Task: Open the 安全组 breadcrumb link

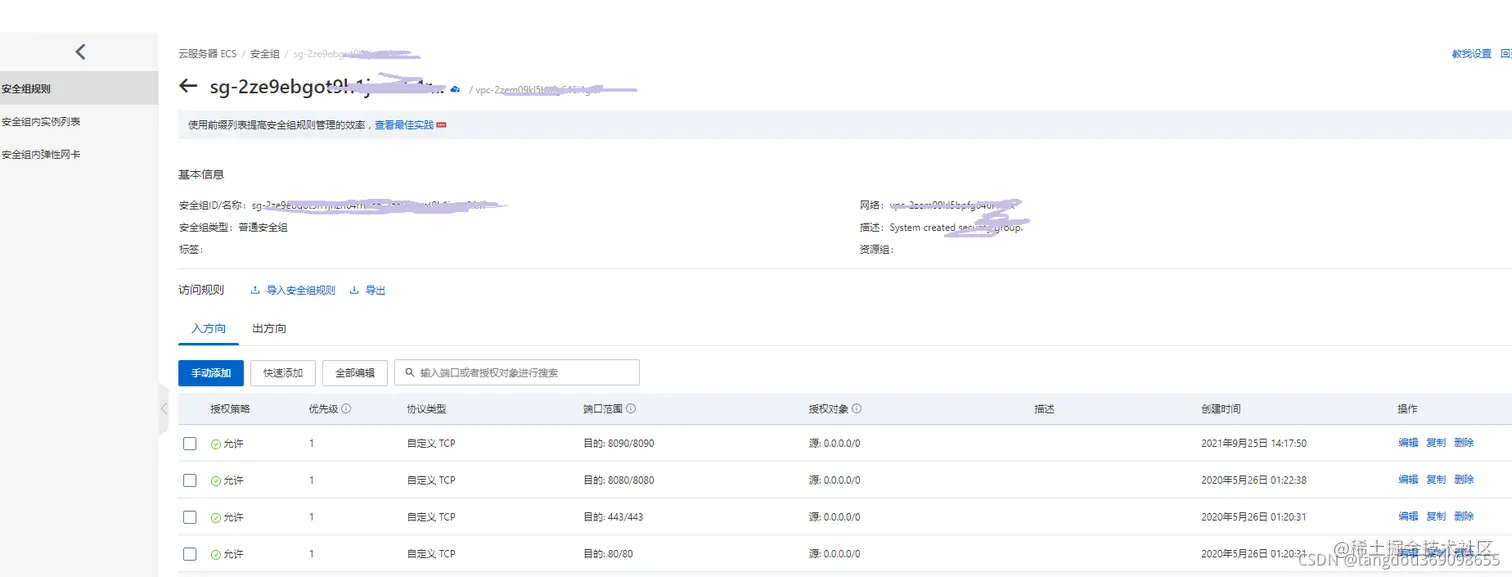Action: click(x=265, y=54)
